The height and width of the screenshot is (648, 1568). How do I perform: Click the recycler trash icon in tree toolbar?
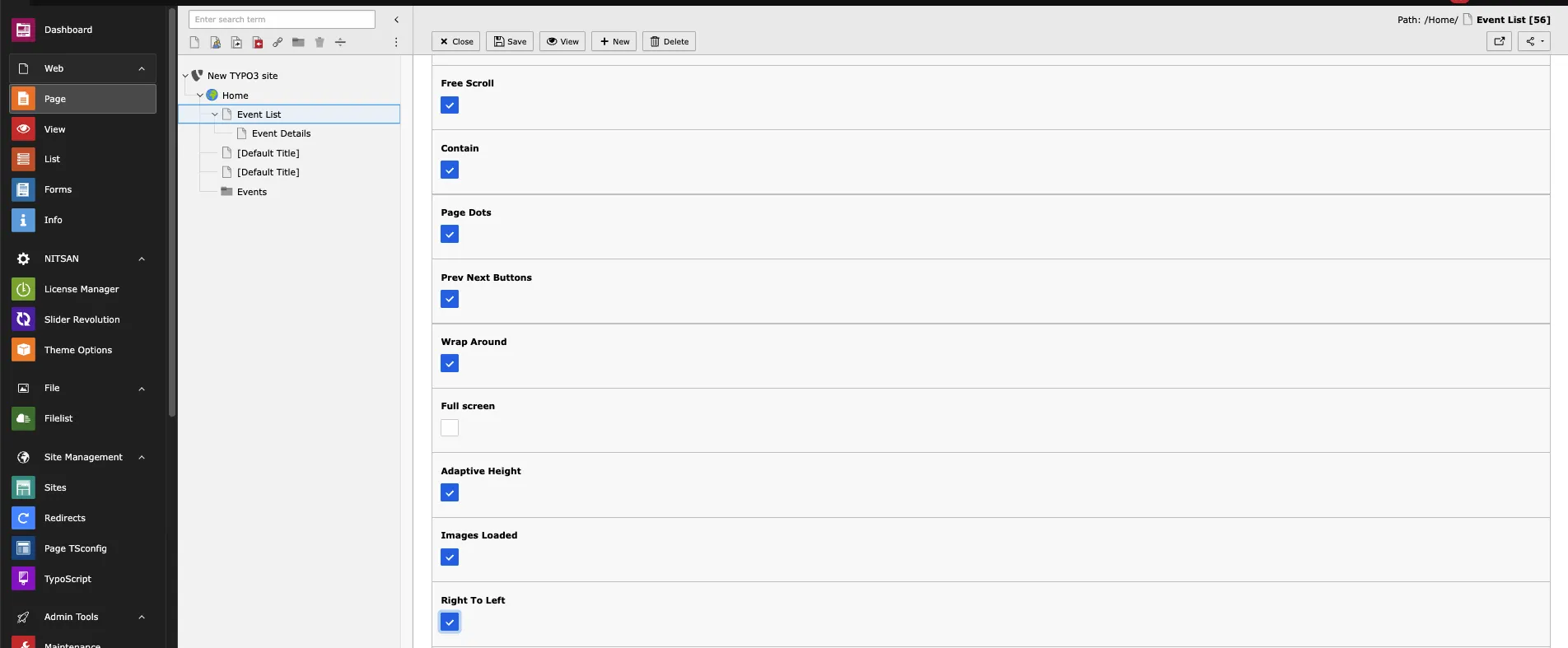coord(320,42)
